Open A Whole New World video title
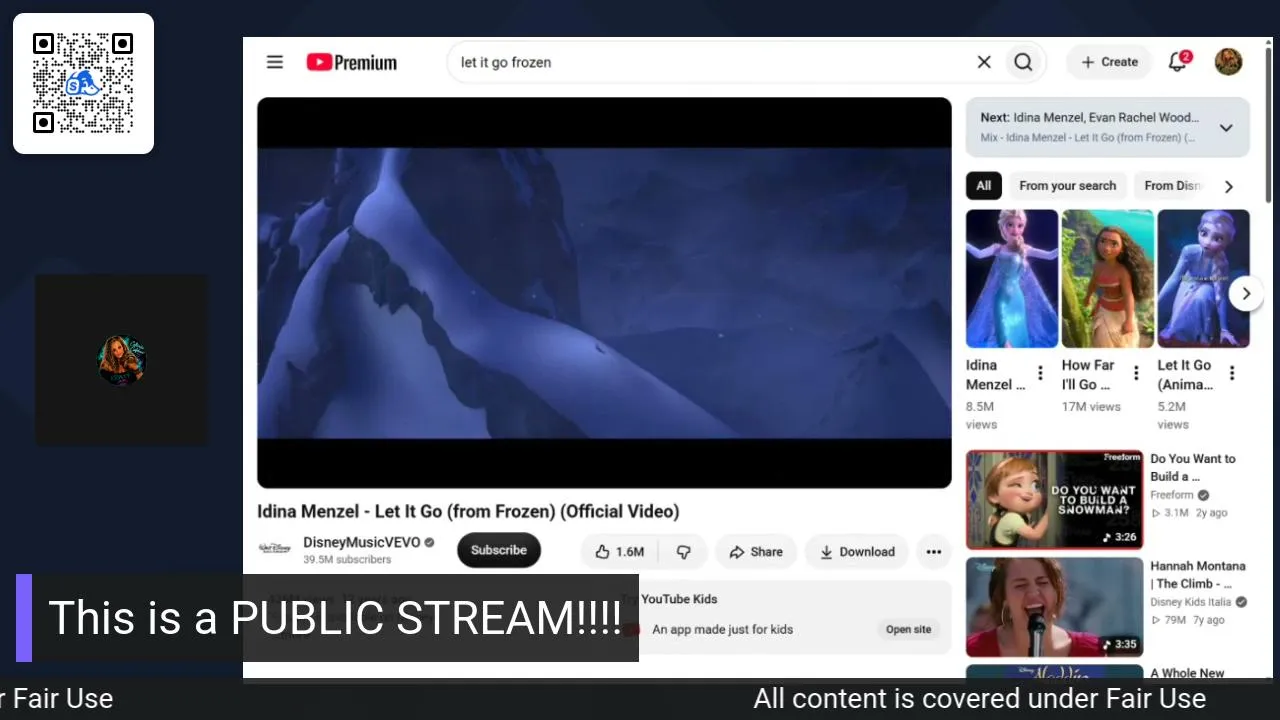 click(1187, 673)
